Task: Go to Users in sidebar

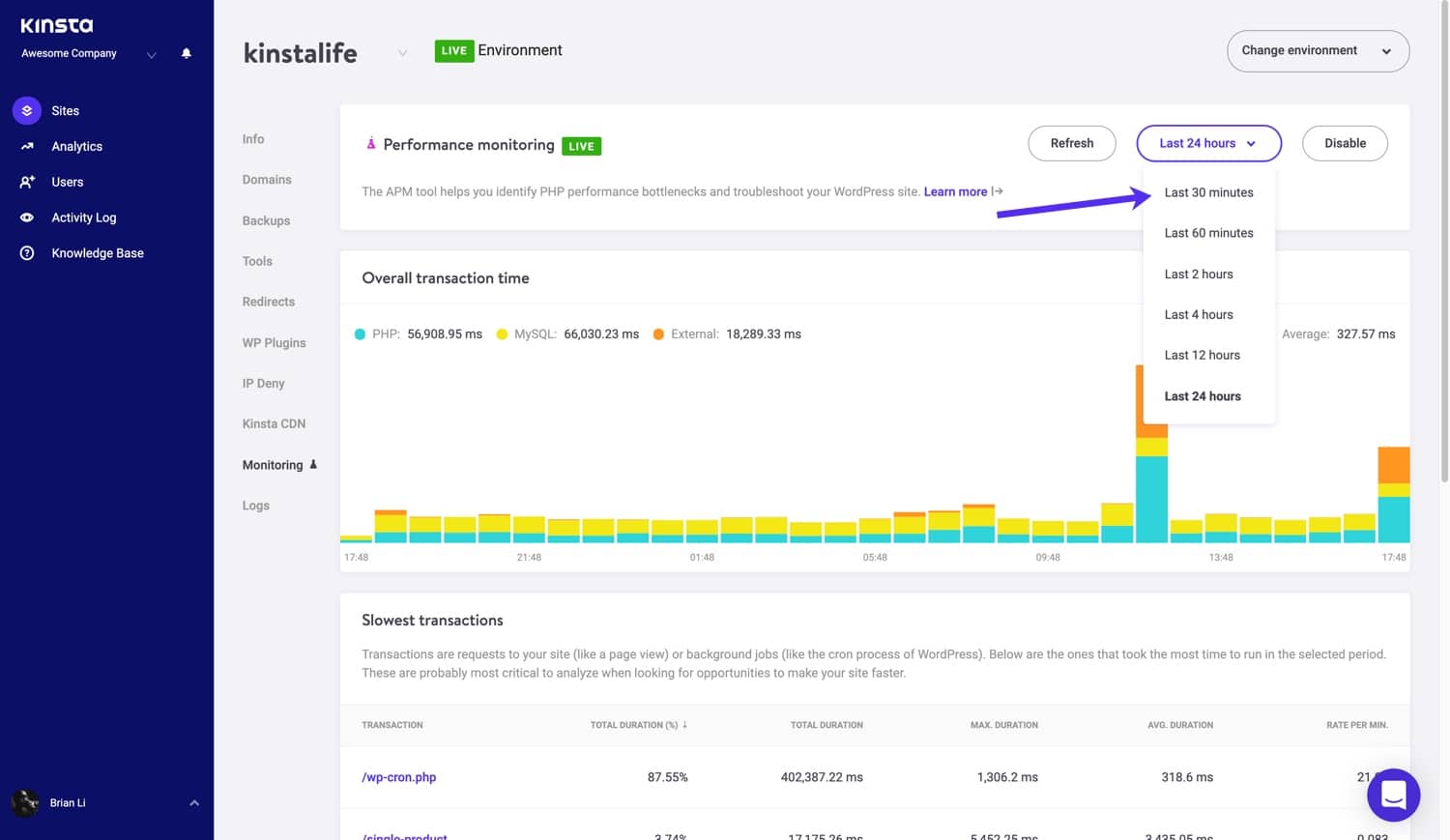Action: 67,182
